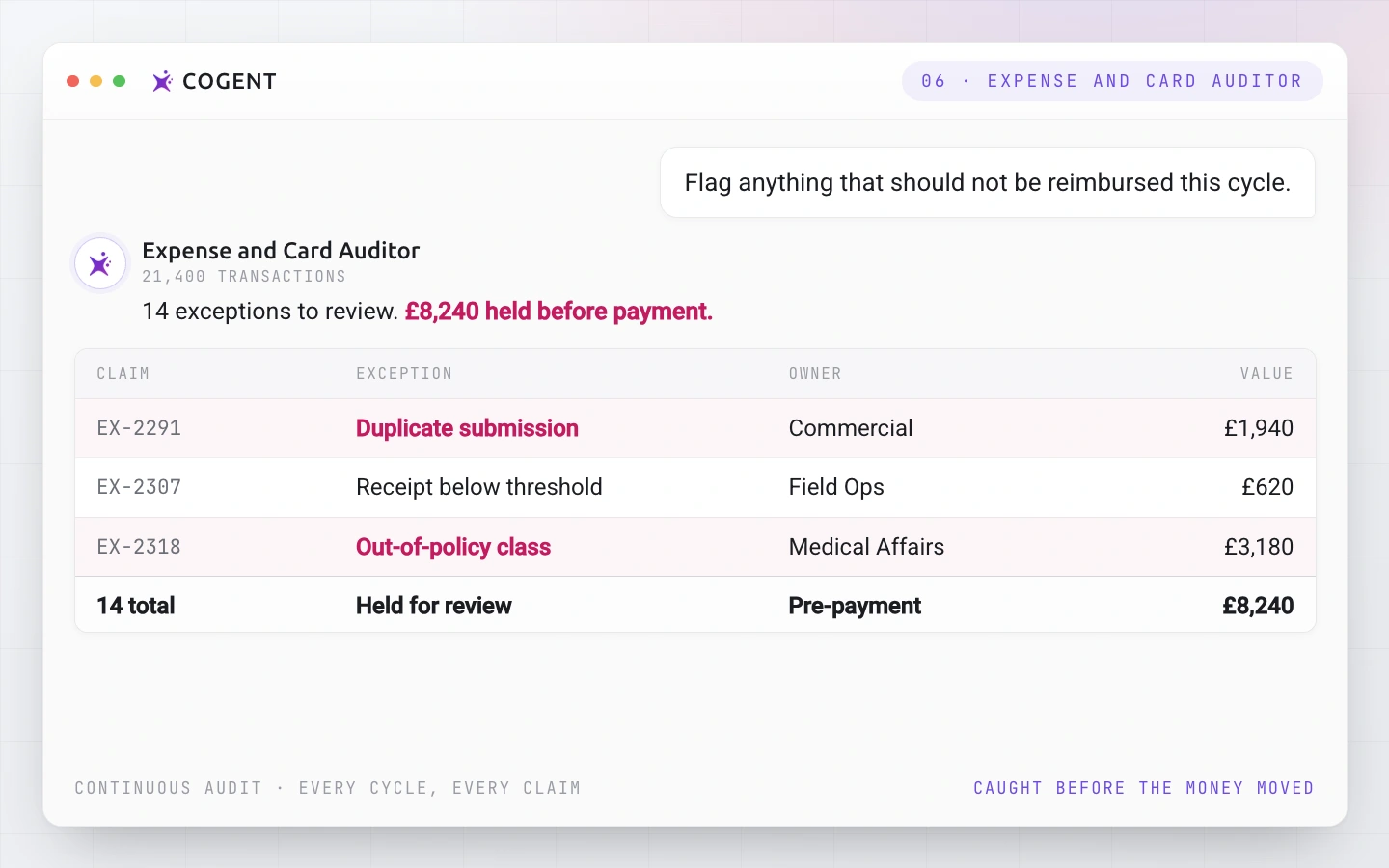Click the Medical Affairs owner cell

click(x=866, y=547)
